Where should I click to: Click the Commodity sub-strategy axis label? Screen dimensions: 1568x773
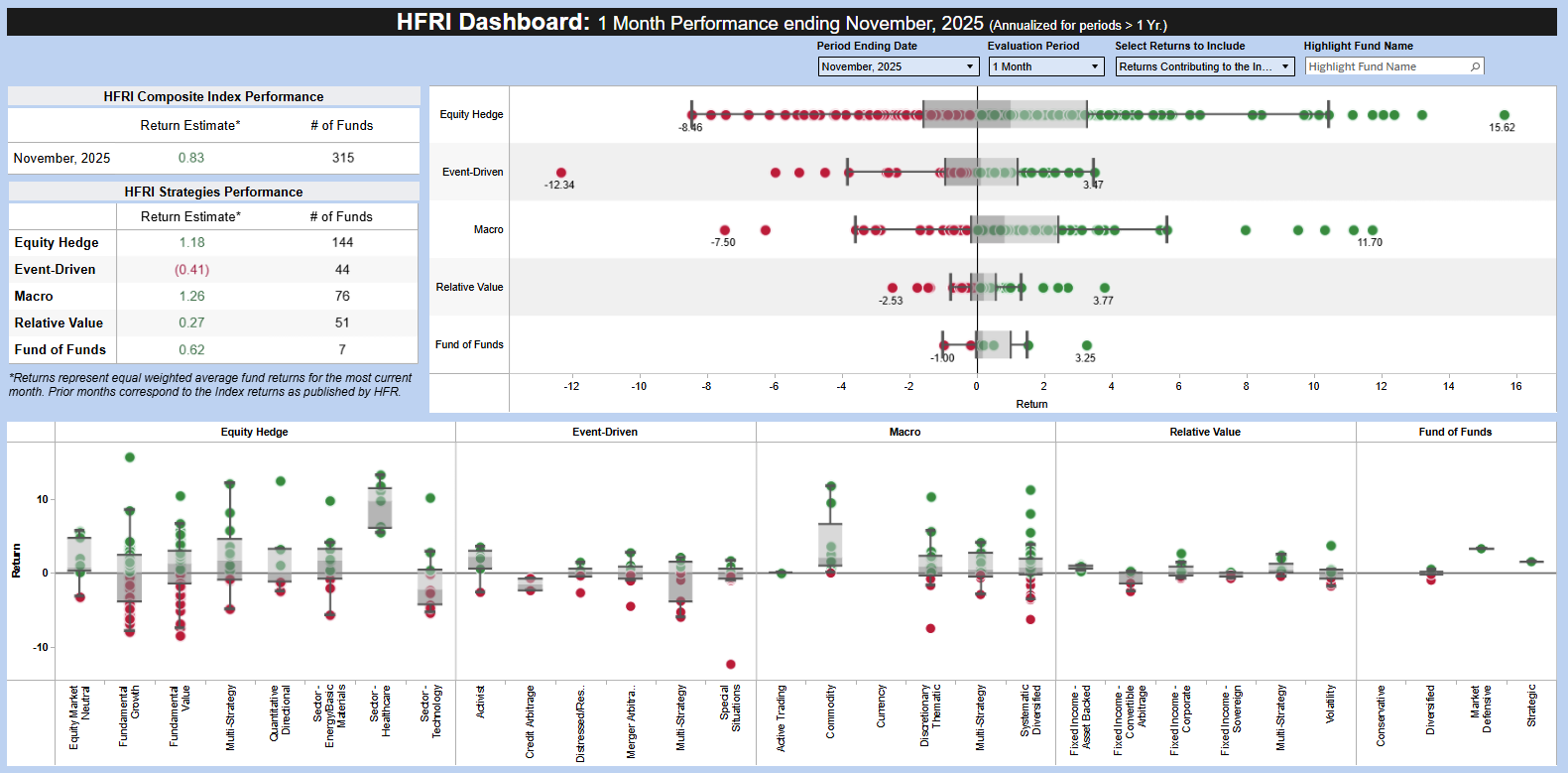831,711
